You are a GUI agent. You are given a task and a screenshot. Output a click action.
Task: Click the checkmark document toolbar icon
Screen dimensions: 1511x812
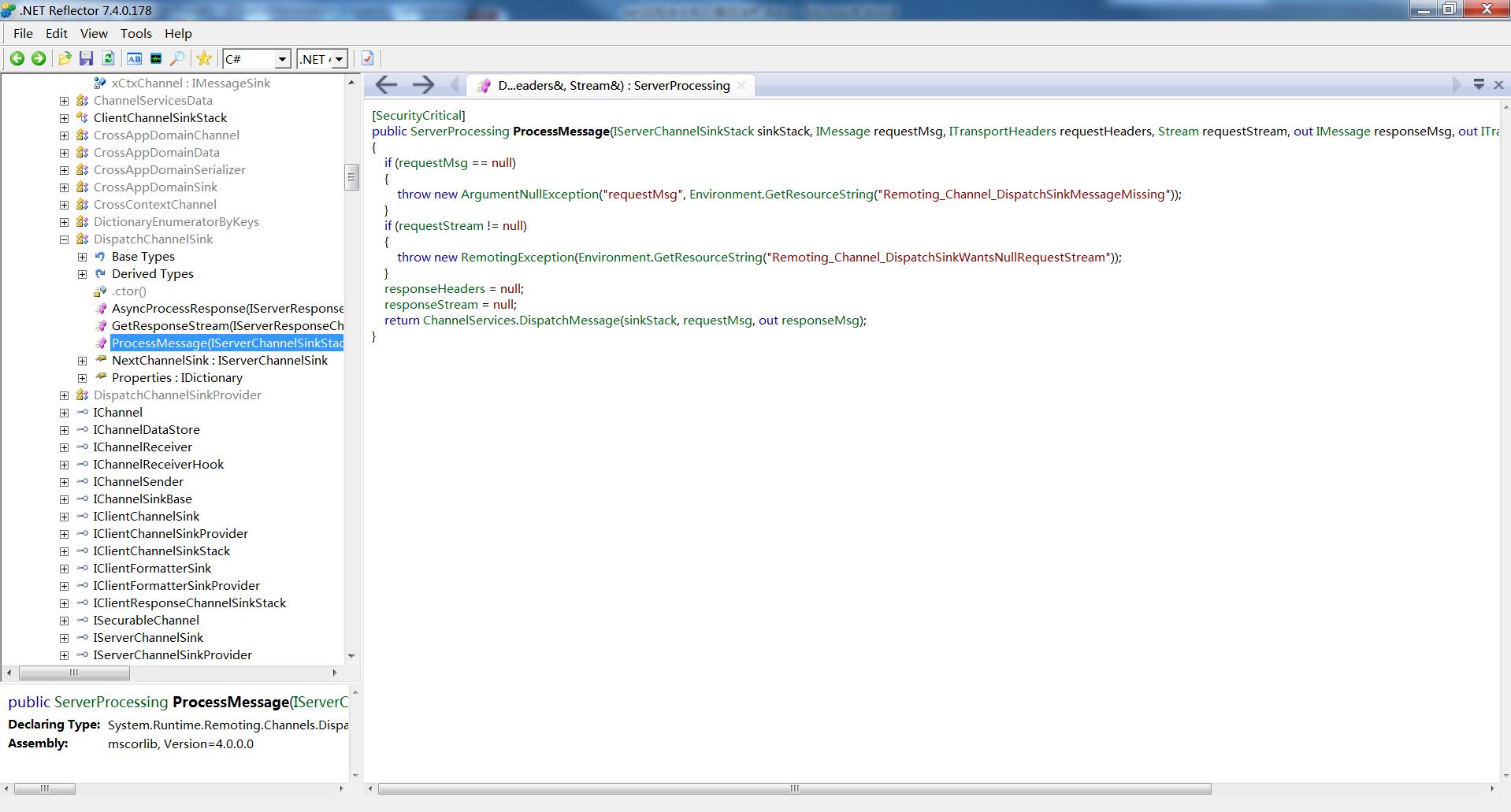(x=367, y=58)
